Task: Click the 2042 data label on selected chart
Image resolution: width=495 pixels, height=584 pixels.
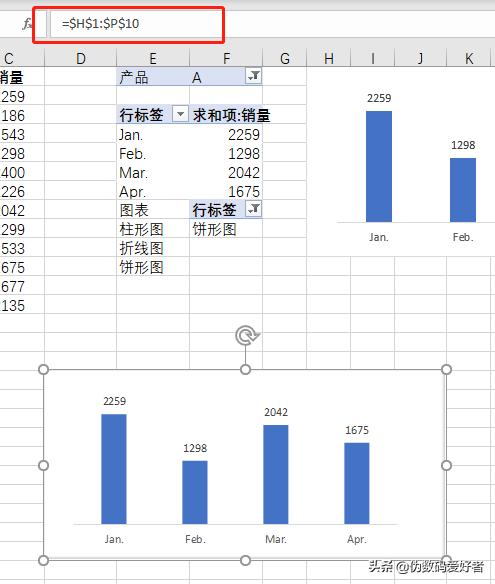Action: point(276,412)
